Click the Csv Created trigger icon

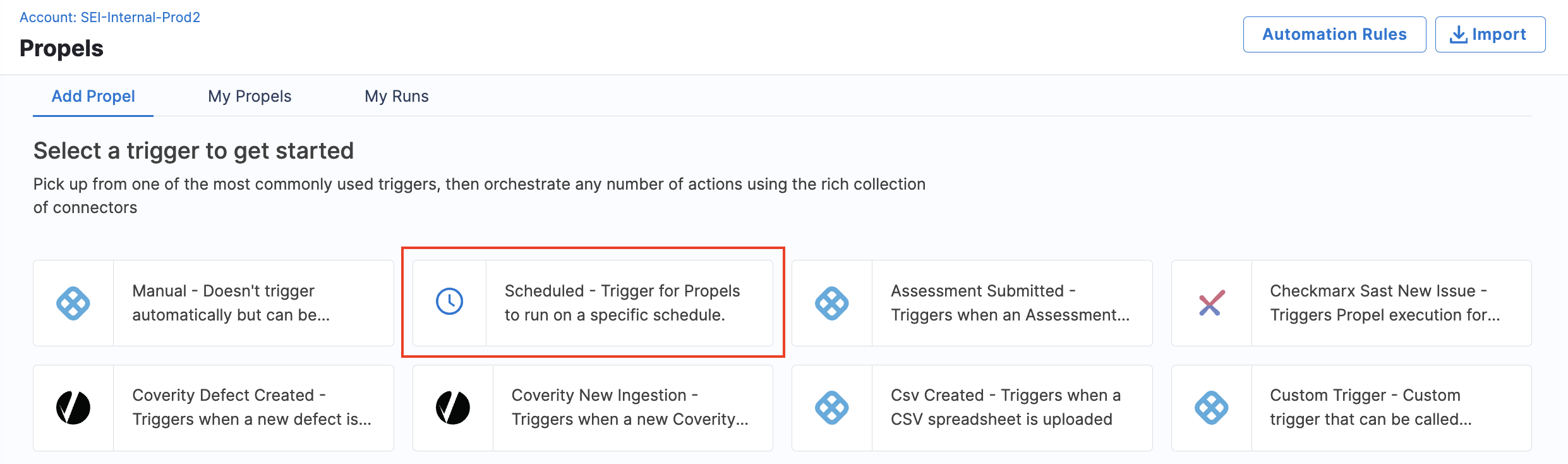(x=832, y=408)
